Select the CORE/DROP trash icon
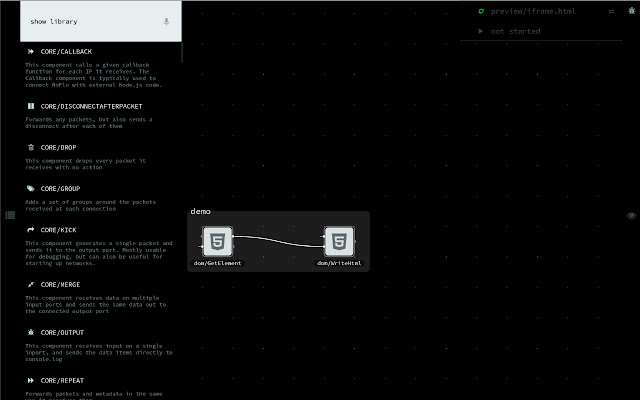 (x=31, y=147)
